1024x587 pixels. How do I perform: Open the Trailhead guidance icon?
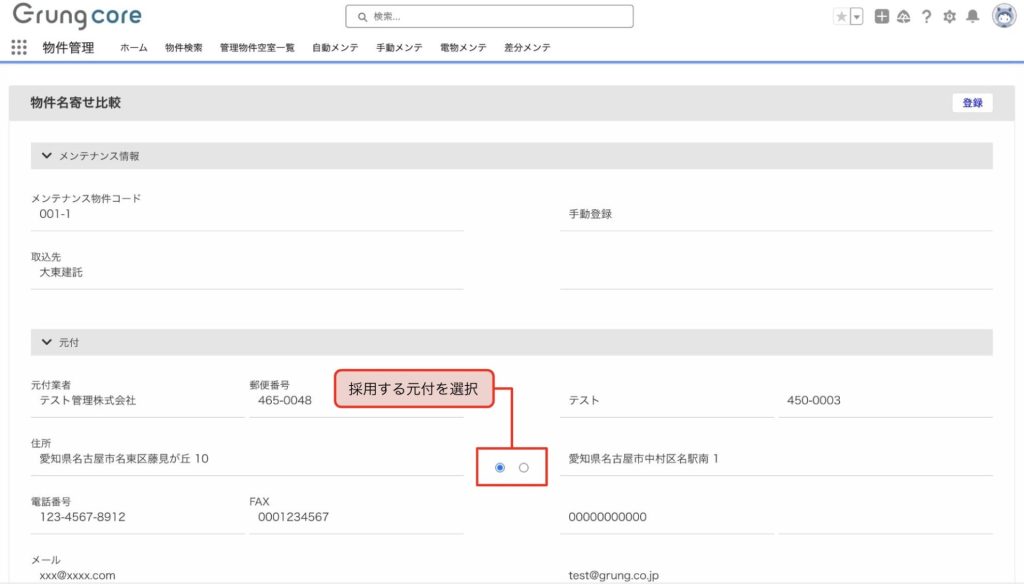pyautogui.click(x=903, y=17)
